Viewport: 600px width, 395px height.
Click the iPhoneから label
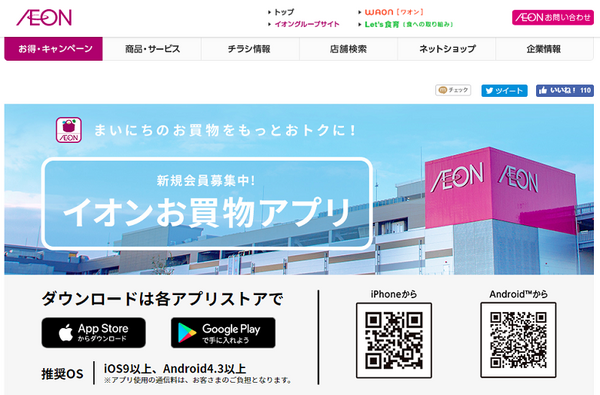[394, 294]
